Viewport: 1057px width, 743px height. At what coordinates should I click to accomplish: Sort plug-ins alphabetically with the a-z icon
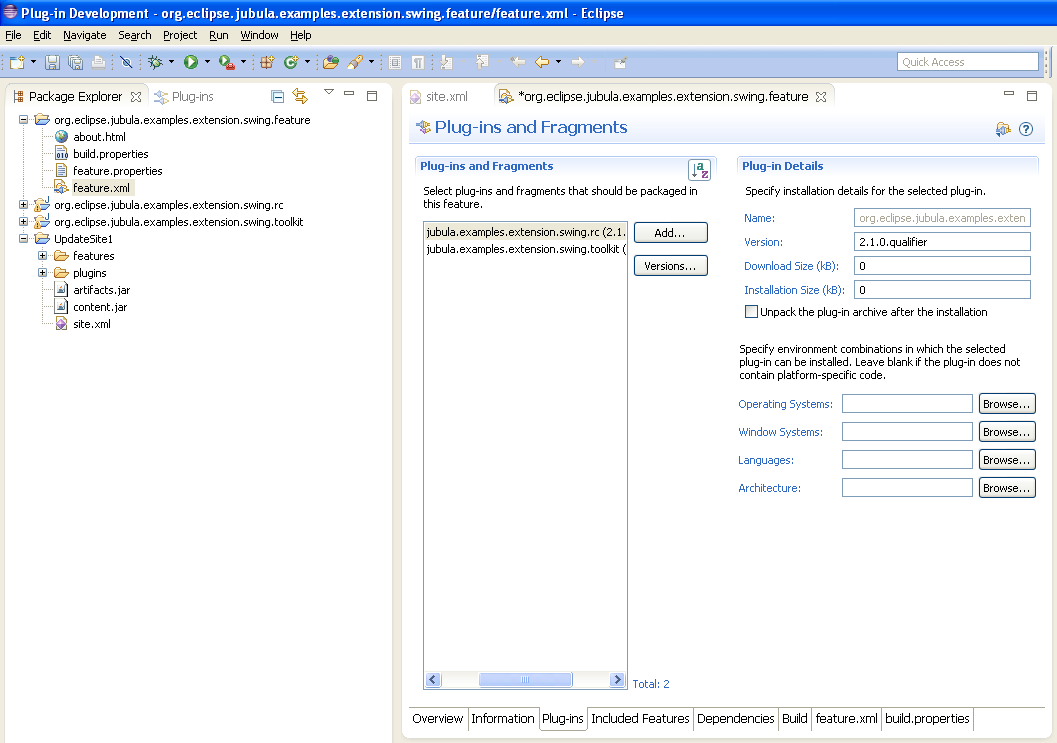point(699,169)
